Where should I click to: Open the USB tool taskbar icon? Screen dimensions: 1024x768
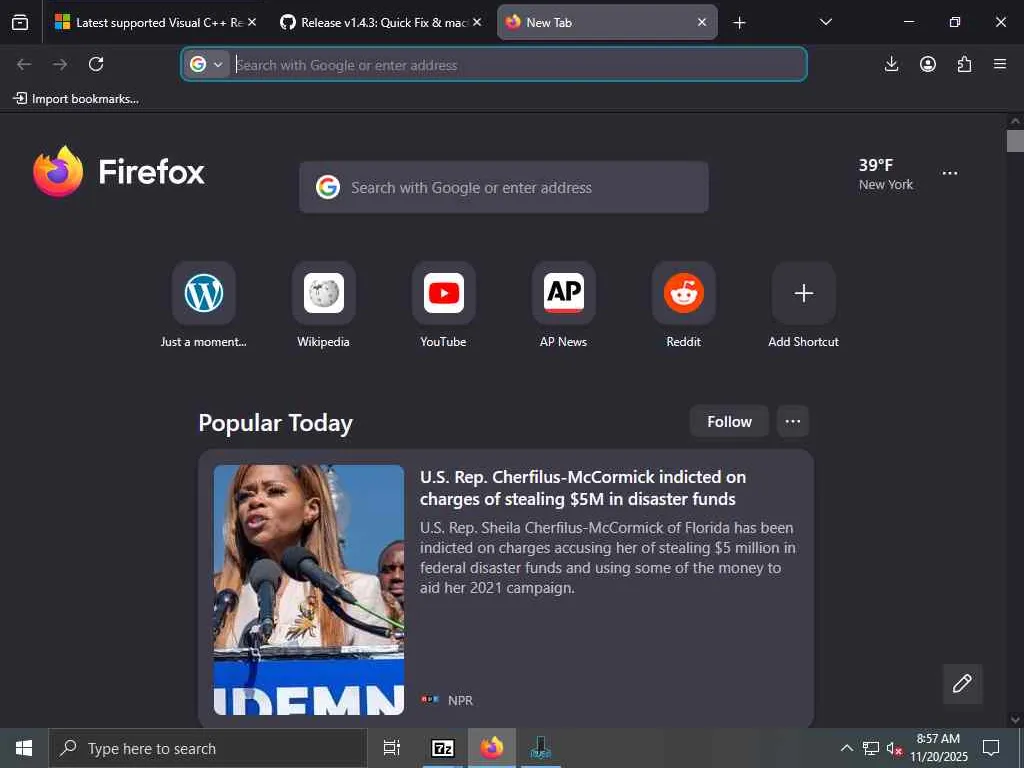(541, 748)
